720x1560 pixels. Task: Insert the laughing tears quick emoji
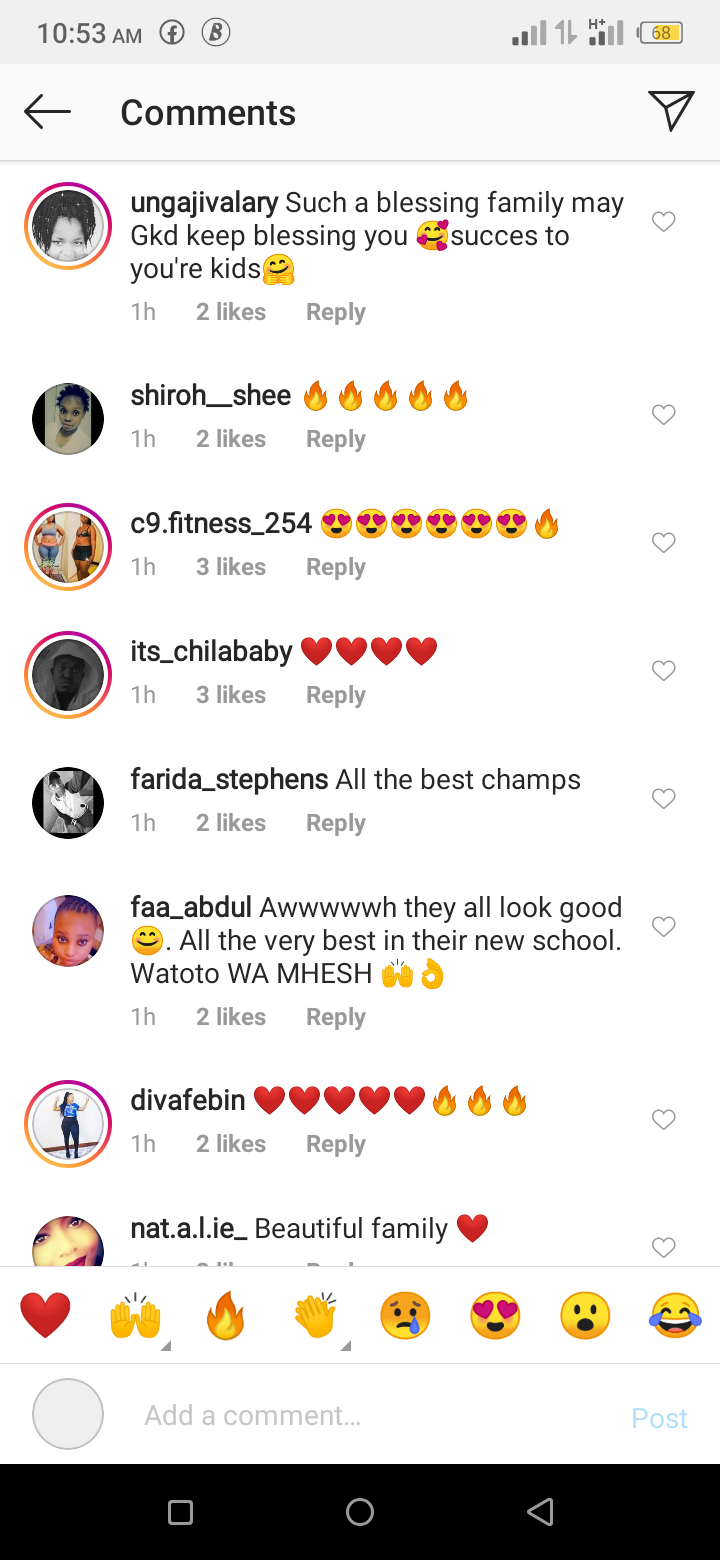pos(675,1315)
